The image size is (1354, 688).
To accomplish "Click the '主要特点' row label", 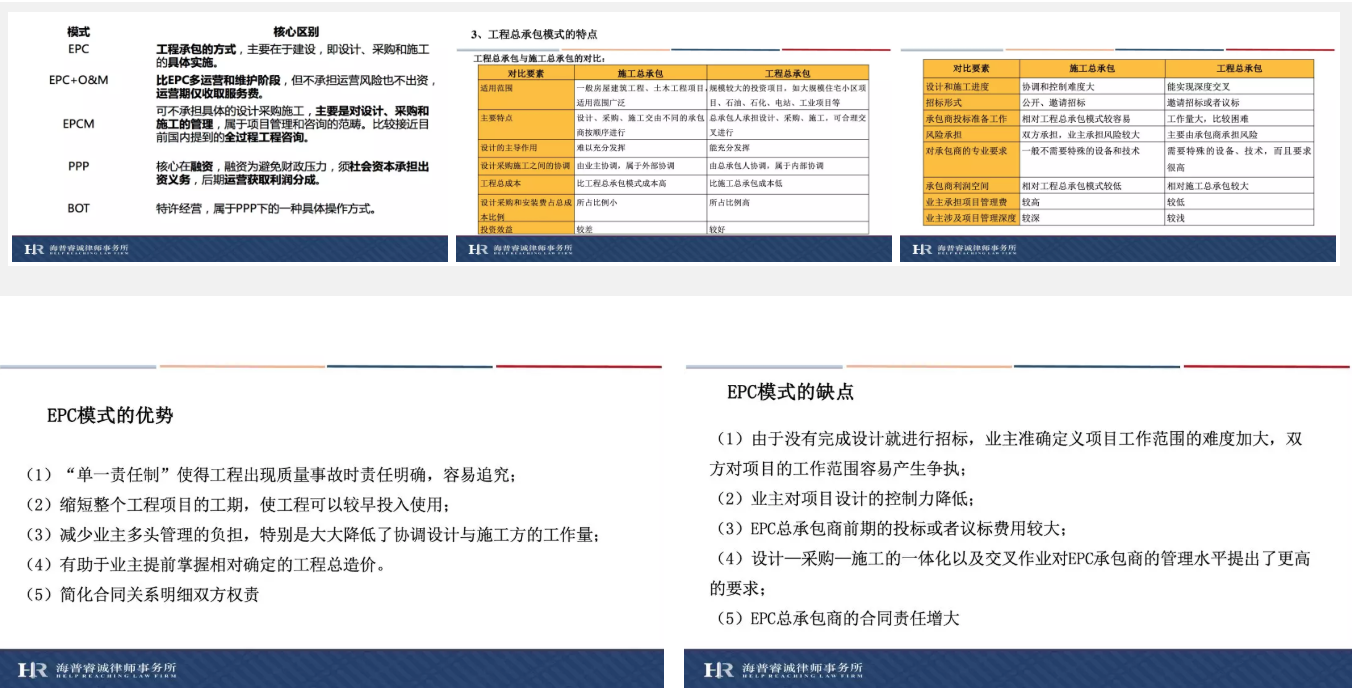I will point(497,117).
